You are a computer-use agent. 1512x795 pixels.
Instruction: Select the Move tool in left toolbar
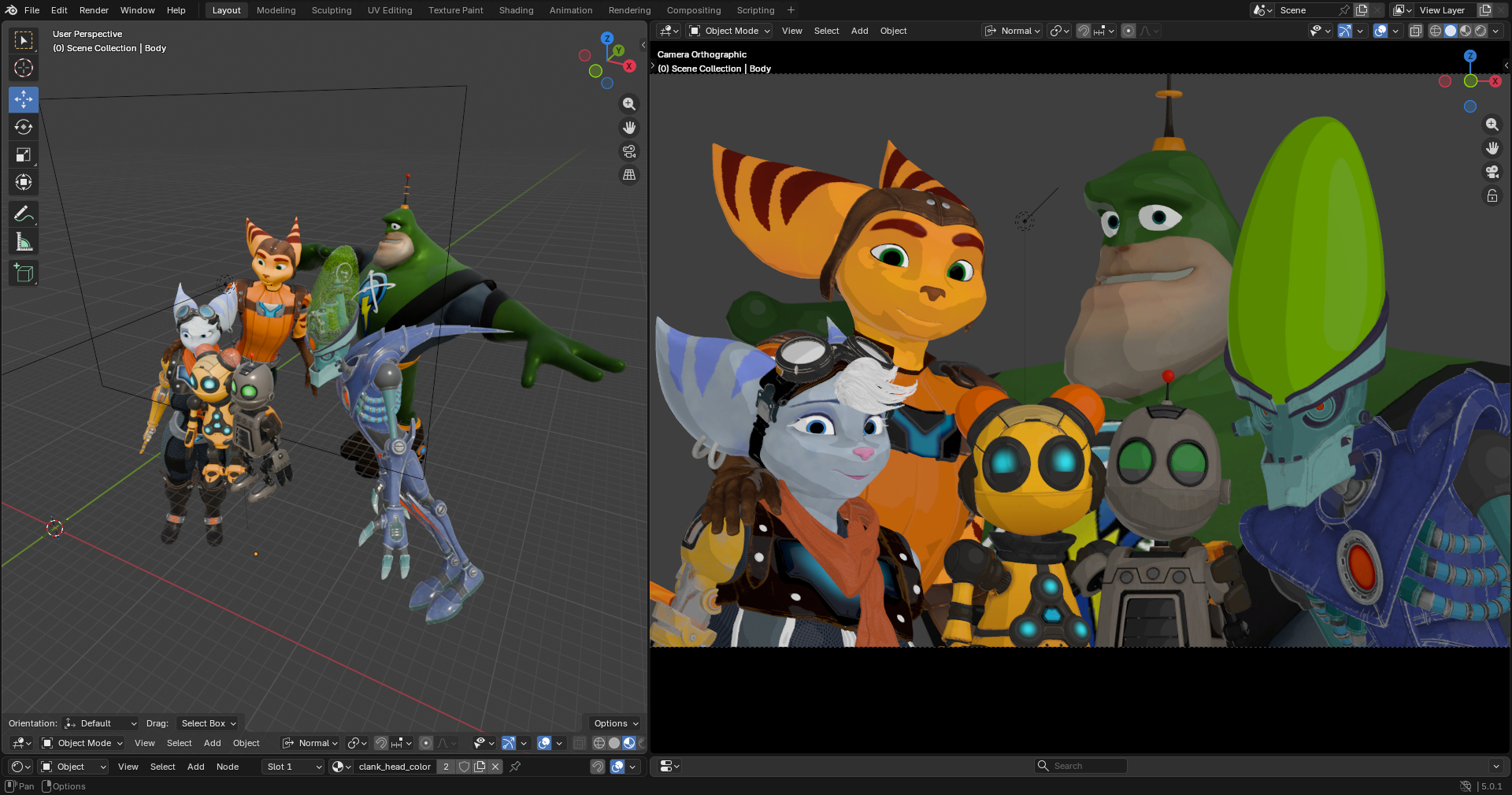(x=24, y=99)
